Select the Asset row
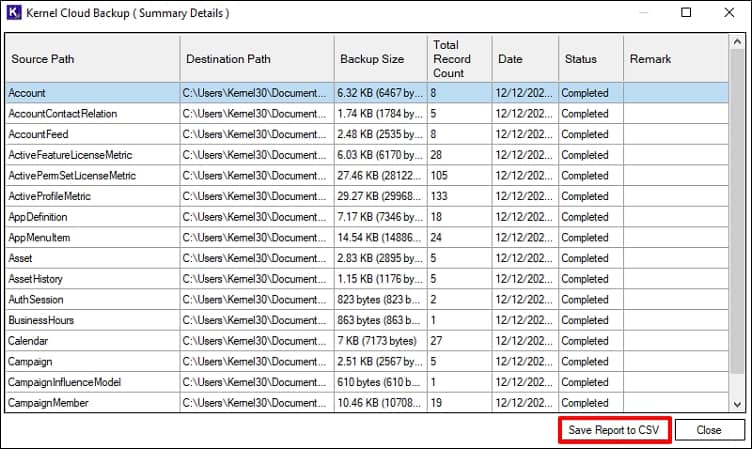Screen dimensions: 752x449 tap(367, 258)
